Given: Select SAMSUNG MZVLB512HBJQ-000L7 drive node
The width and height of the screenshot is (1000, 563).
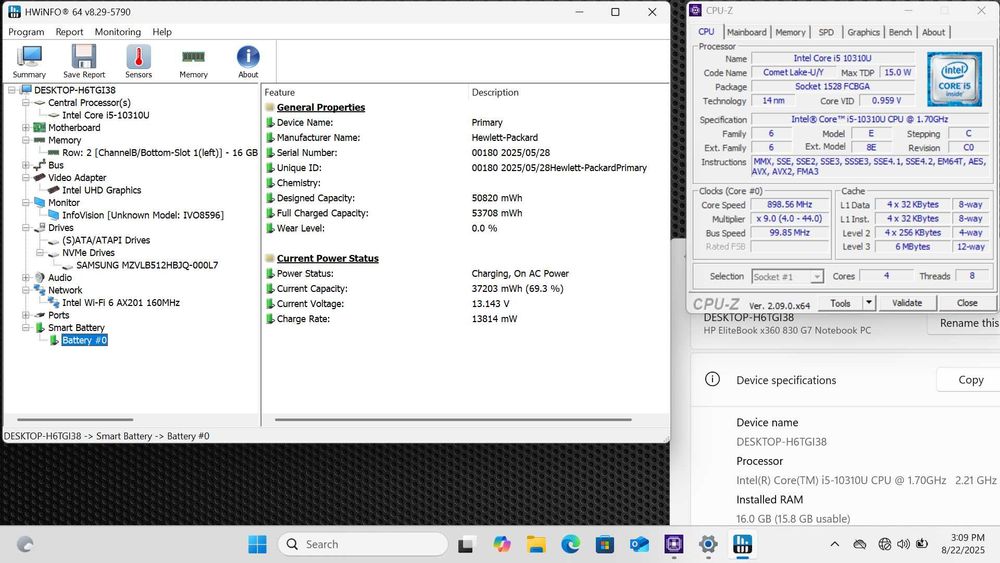Looking at the screenshot, I should [147, 265].
